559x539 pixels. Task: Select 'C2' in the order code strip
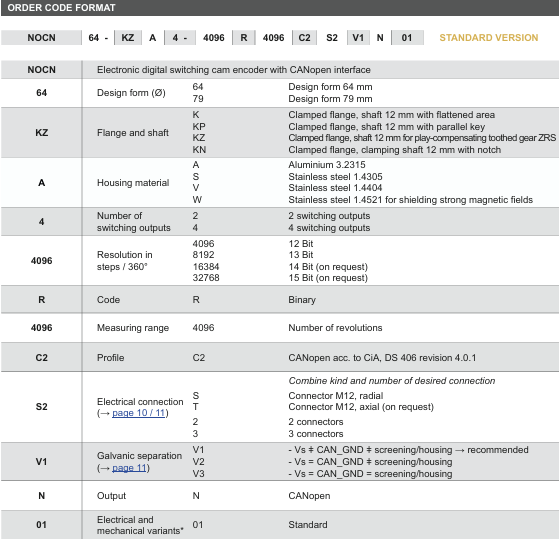304,38
